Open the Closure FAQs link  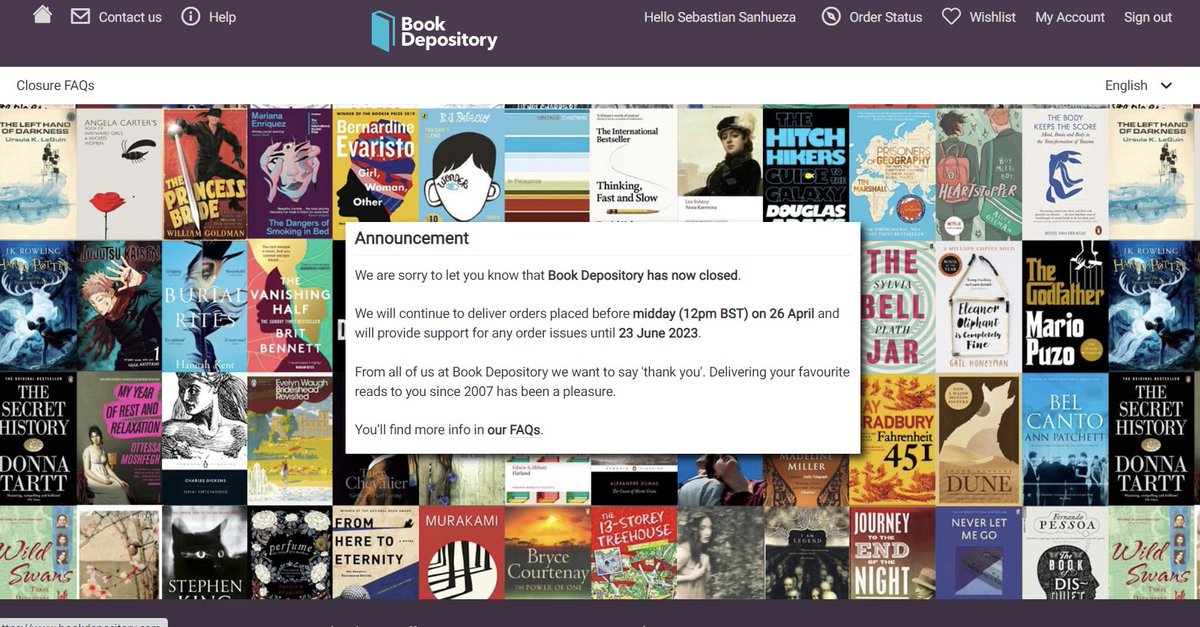click(x=55, y=85)
